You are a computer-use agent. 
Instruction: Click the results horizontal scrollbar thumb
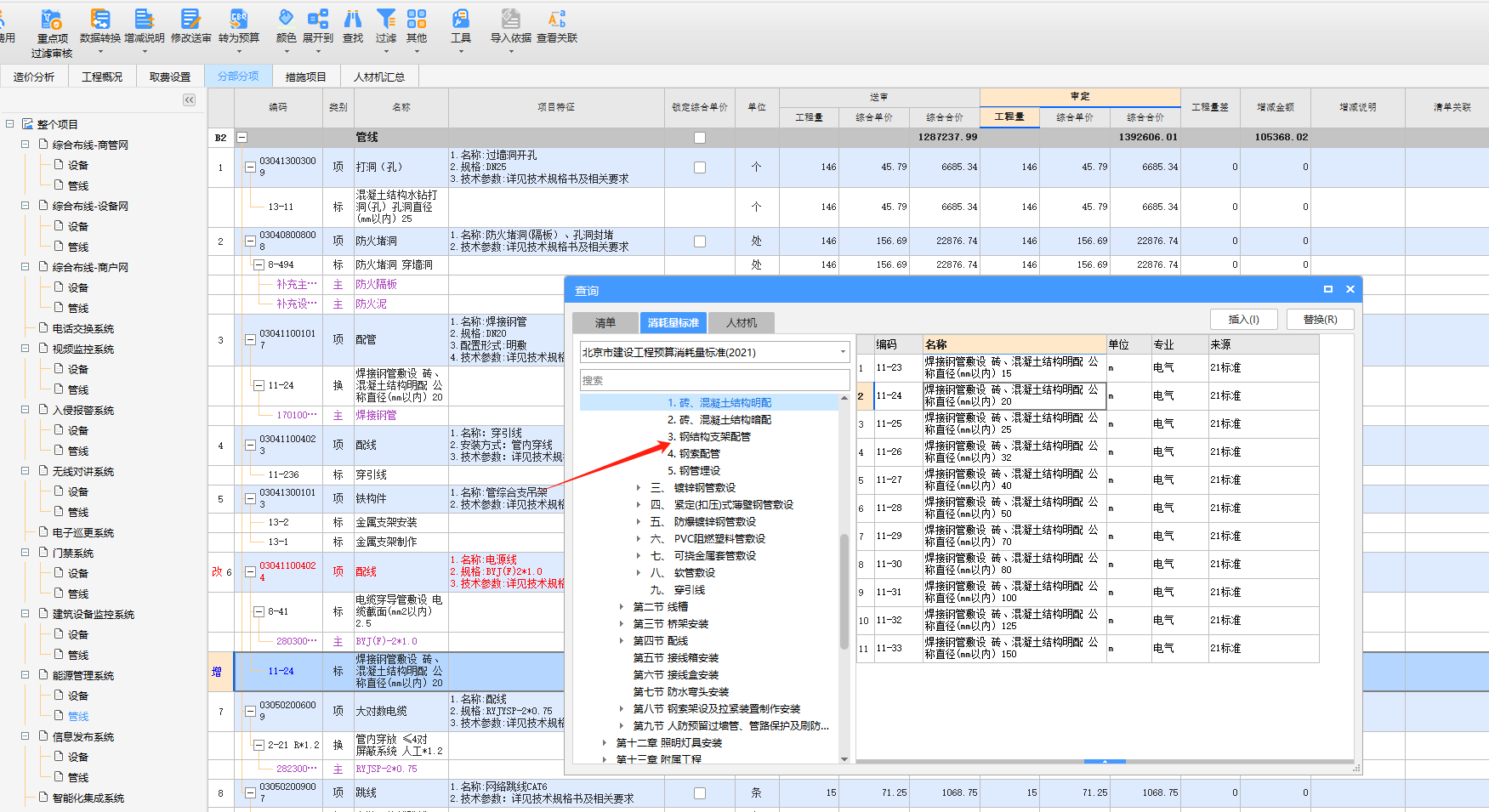pos(1105,762)
